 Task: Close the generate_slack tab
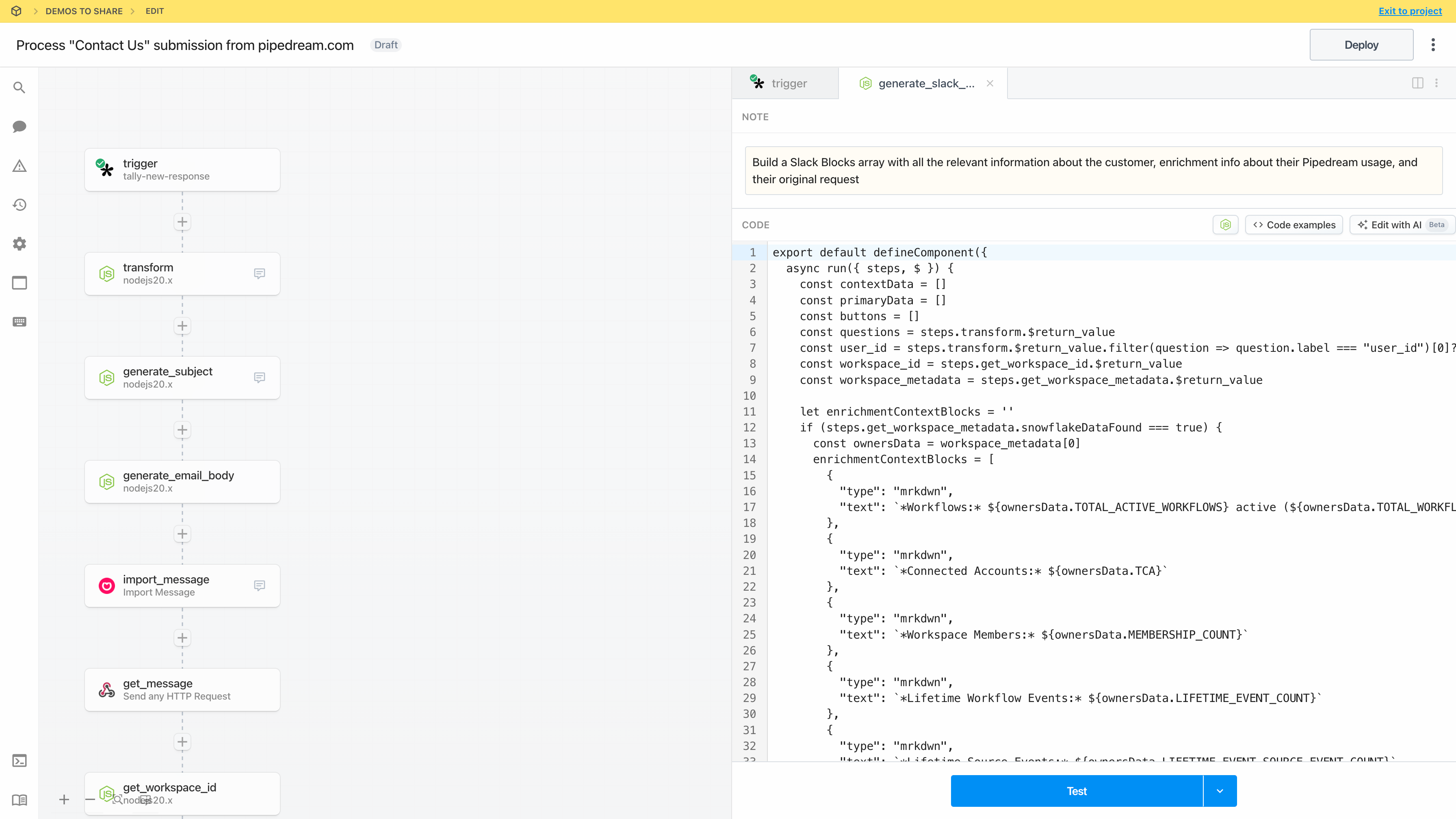[x=990, y=83]
